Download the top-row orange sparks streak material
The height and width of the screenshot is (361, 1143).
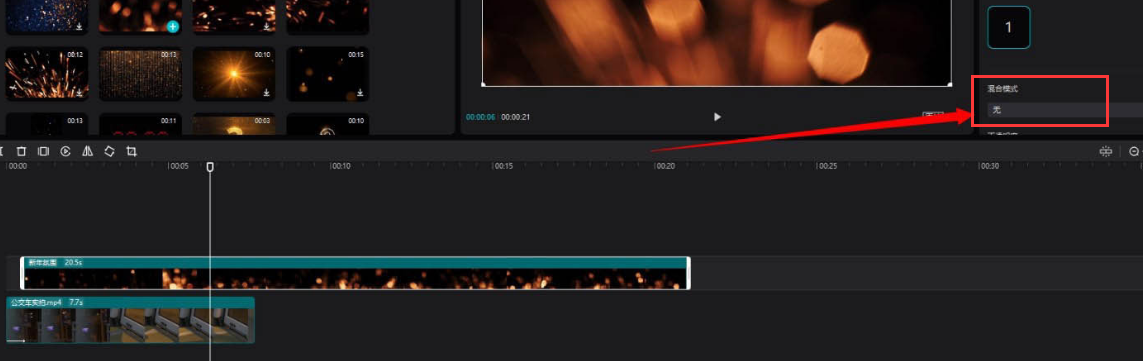point(266,27)
